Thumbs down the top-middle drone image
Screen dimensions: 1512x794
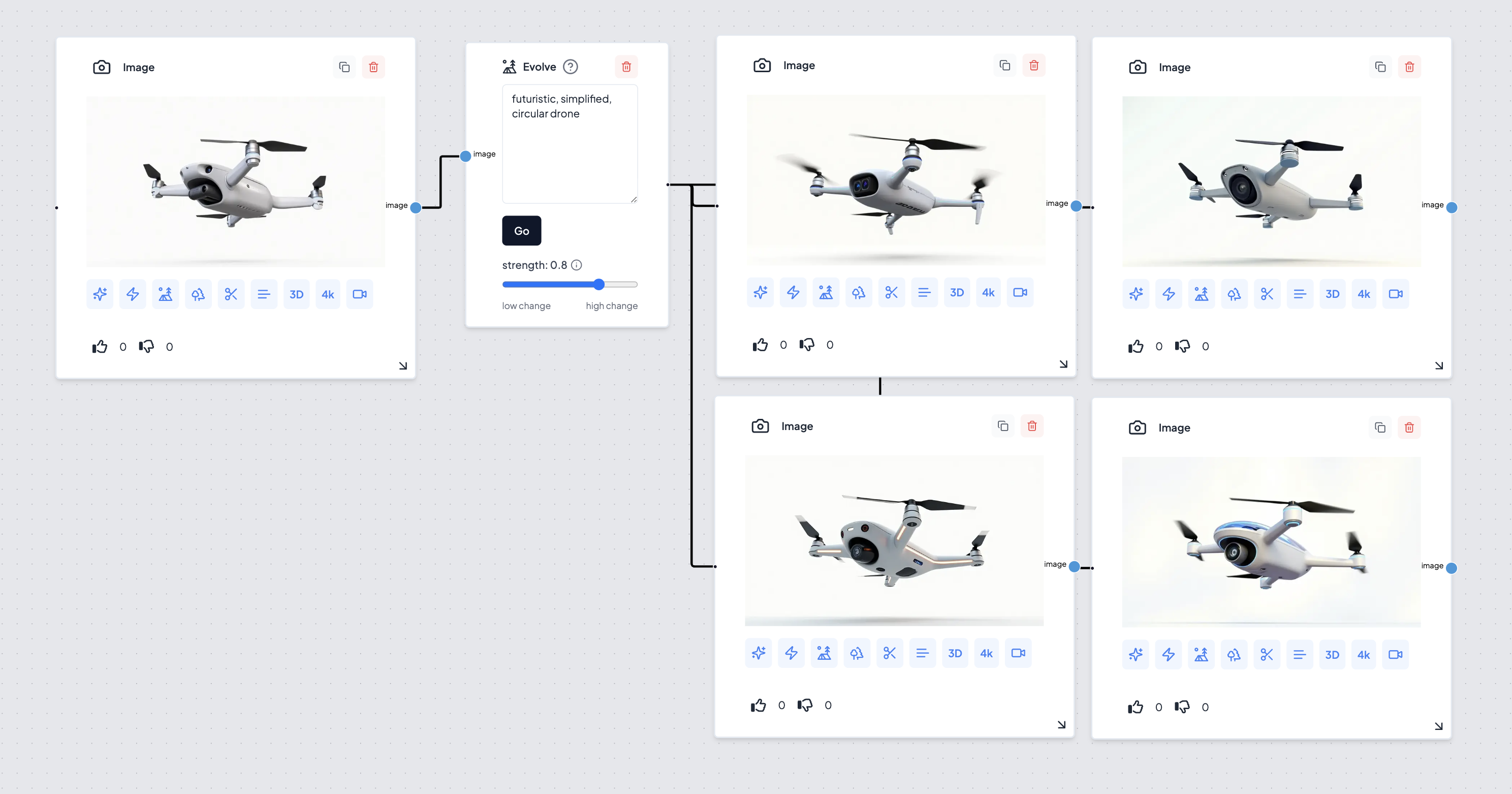coord(806,345)
